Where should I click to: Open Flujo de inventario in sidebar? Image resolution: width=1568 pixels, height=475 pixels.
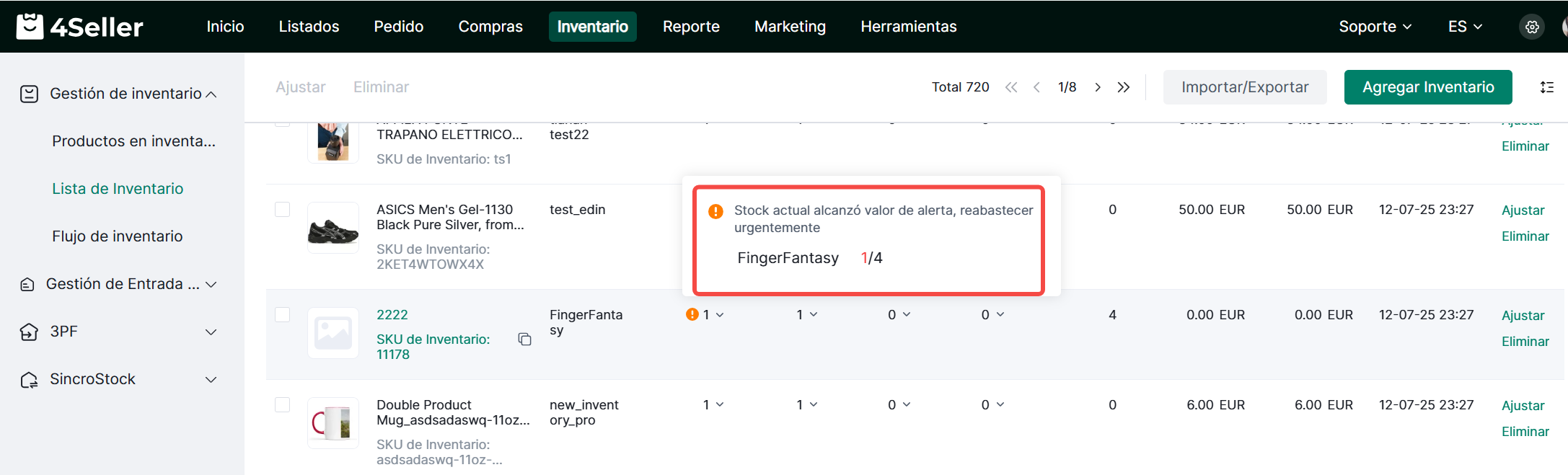118,236
